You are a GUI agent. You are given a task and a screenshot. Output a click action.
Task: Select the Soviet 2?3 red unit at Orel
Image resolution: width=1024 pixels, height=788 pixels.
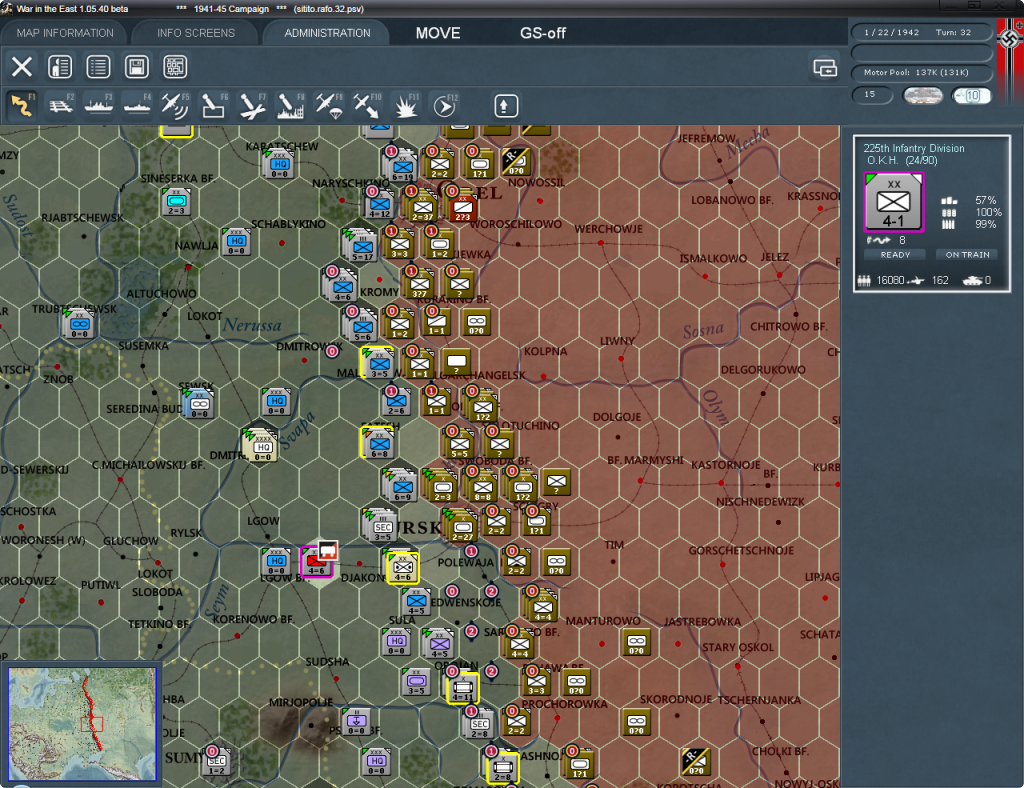click(x=462, y=208)
